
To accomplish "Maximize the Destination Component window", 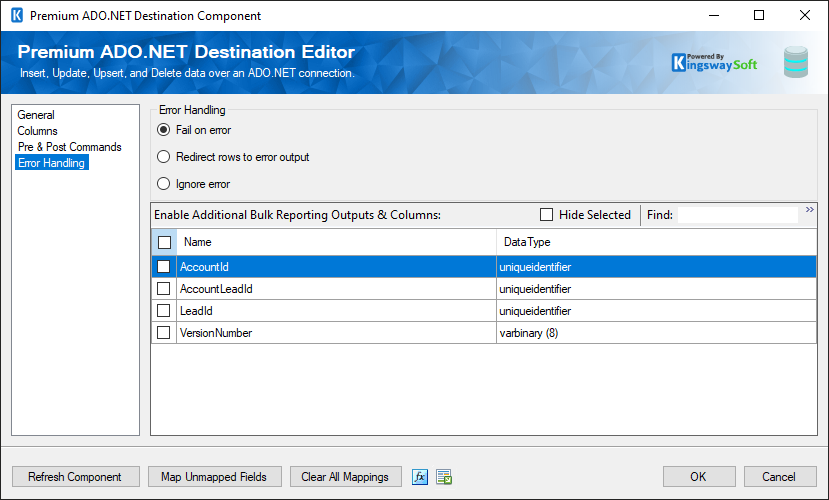I will [x=759, y=15].
